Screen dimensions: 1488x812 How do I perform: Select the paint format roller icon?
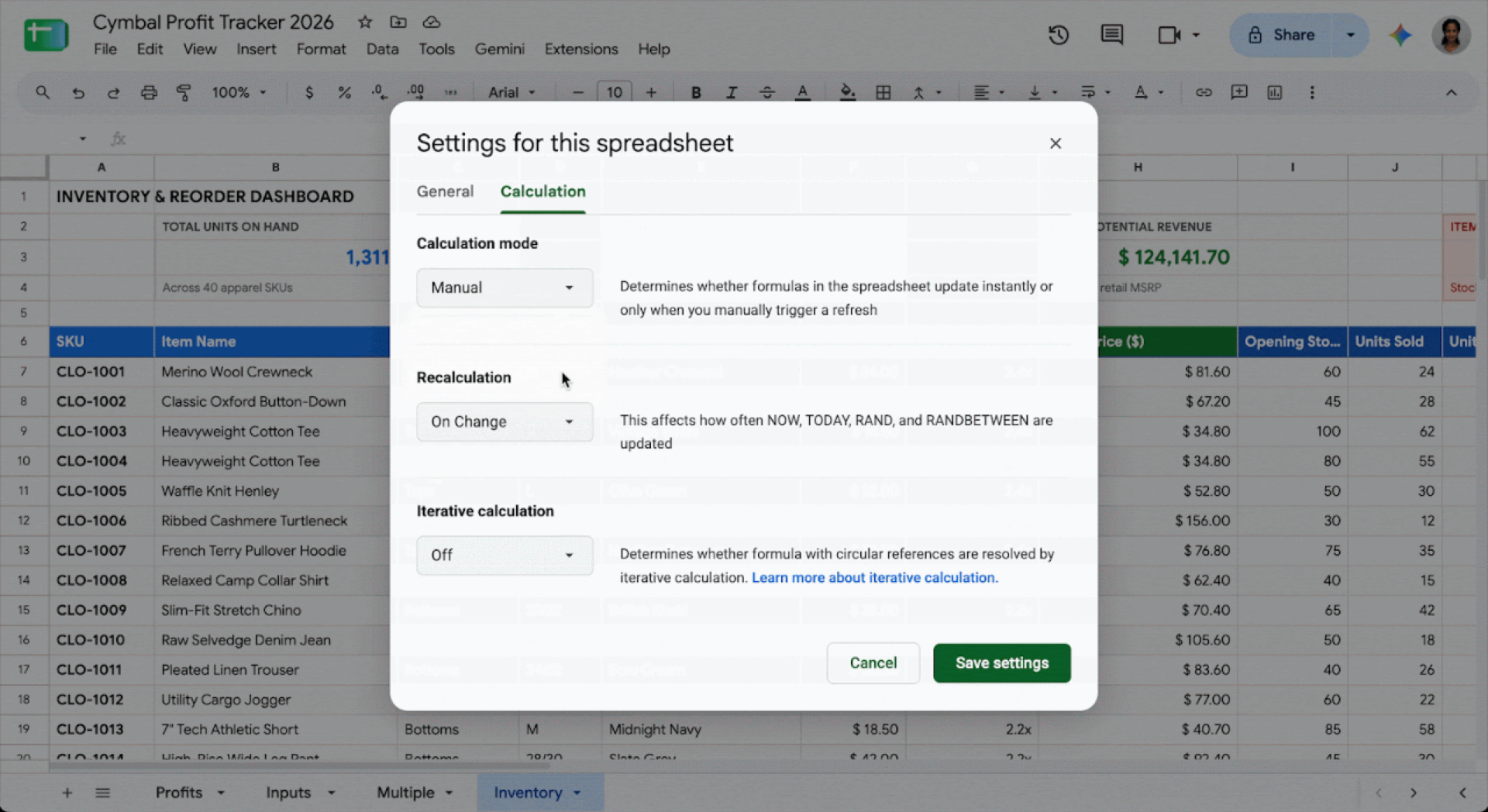184,92
